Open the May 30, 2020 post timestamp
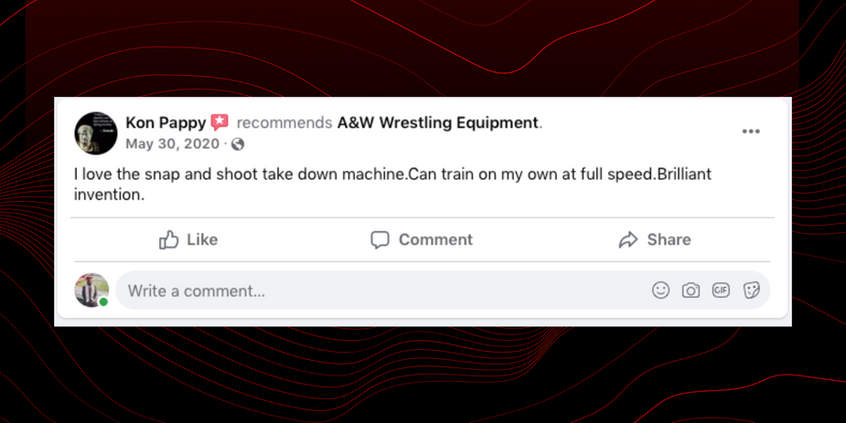 [172, 143]
